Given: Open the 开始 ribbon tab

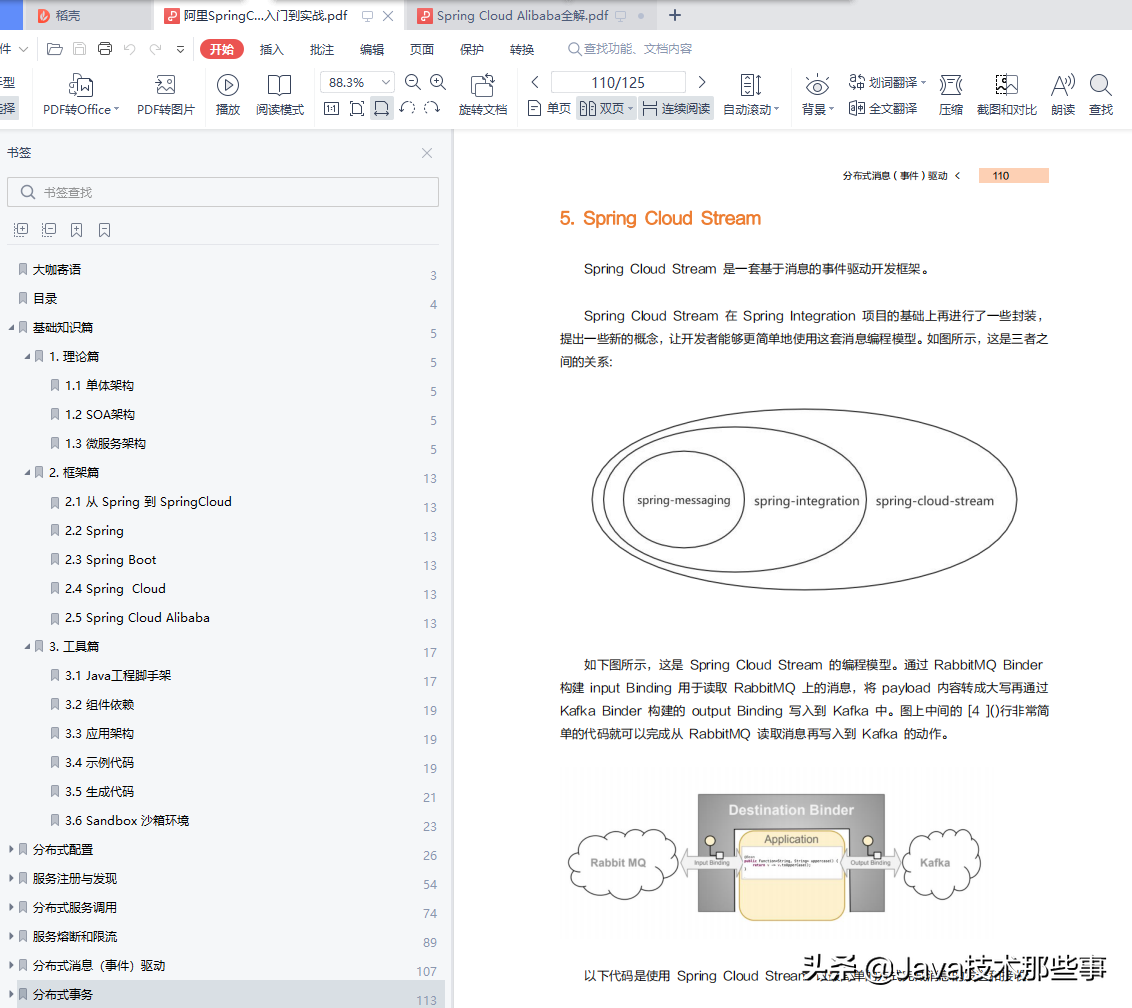Looking at the screenshot, I should pyautogui.click(x=222, y=49).
